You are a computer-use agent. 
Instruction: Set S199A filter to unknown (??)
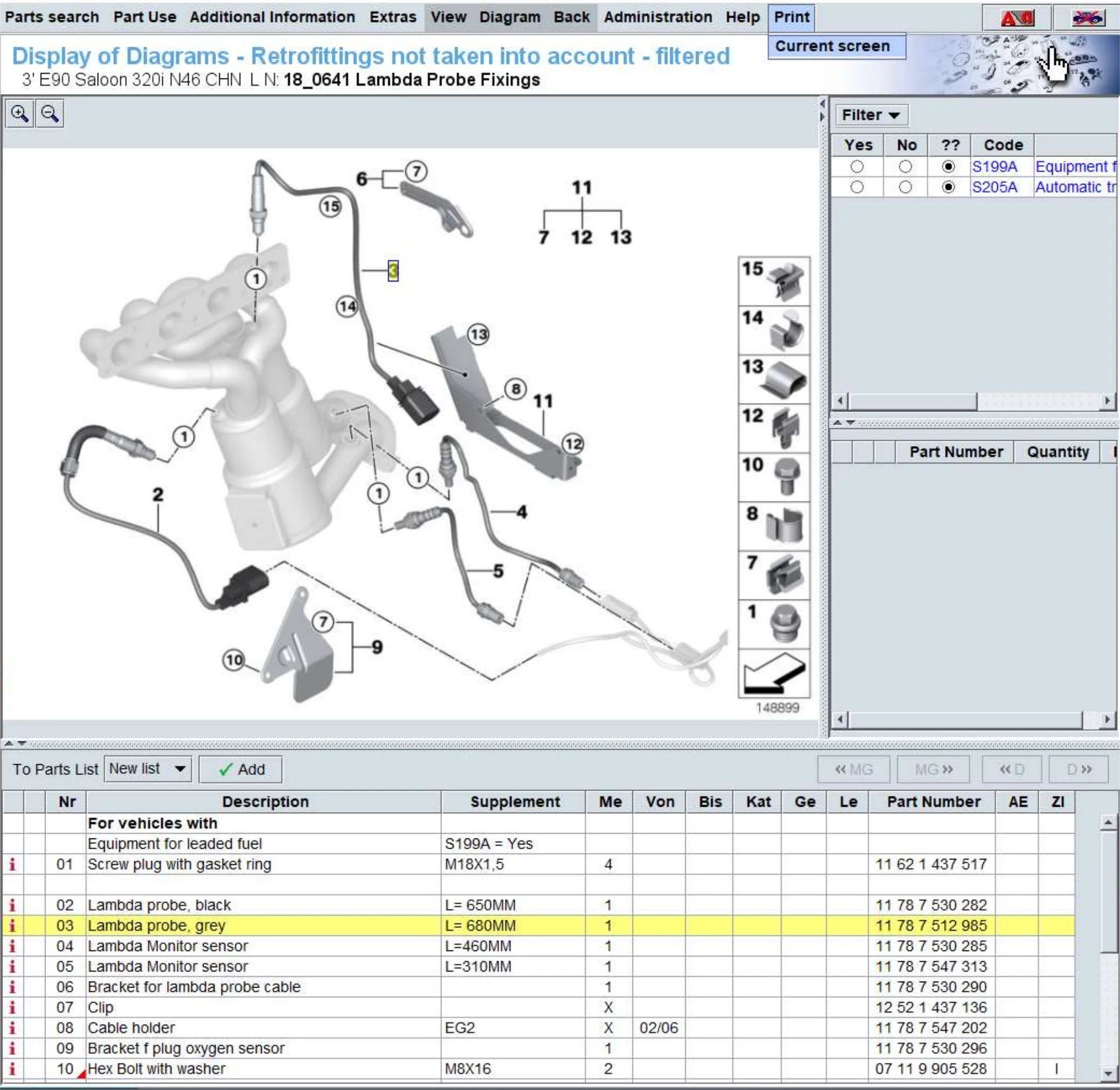948,166
